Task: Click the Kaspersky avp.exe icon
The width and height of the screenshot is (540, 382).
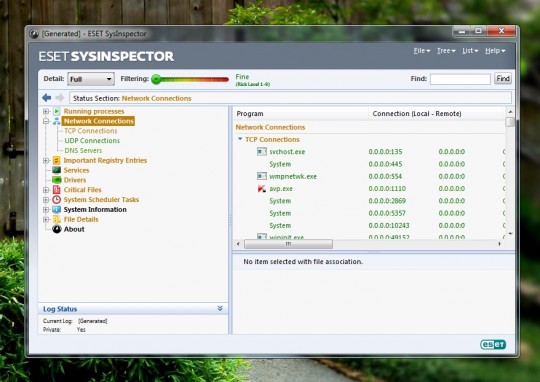Action: coord(262,189)
